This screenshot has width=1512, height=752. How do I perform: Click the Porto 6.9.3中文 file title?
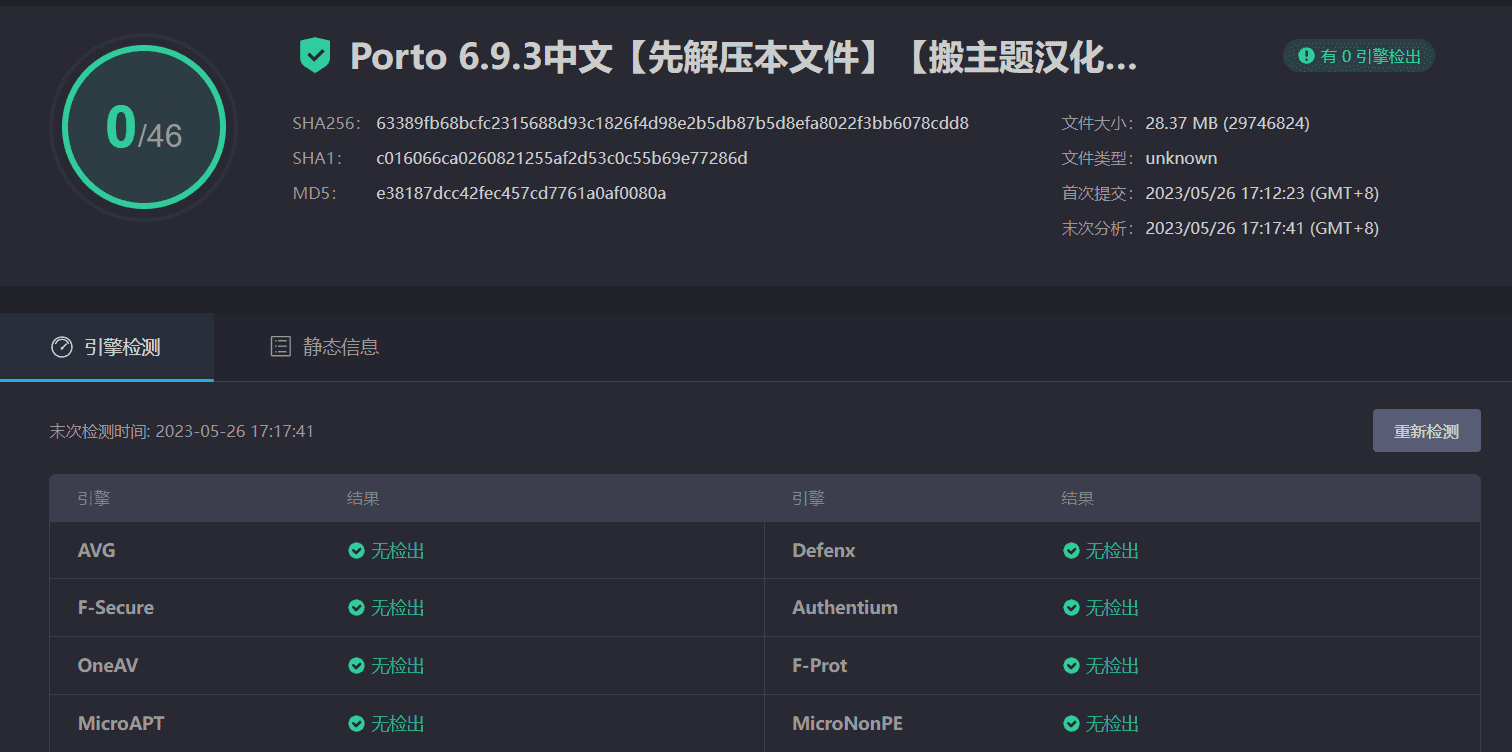coord(743,57)
